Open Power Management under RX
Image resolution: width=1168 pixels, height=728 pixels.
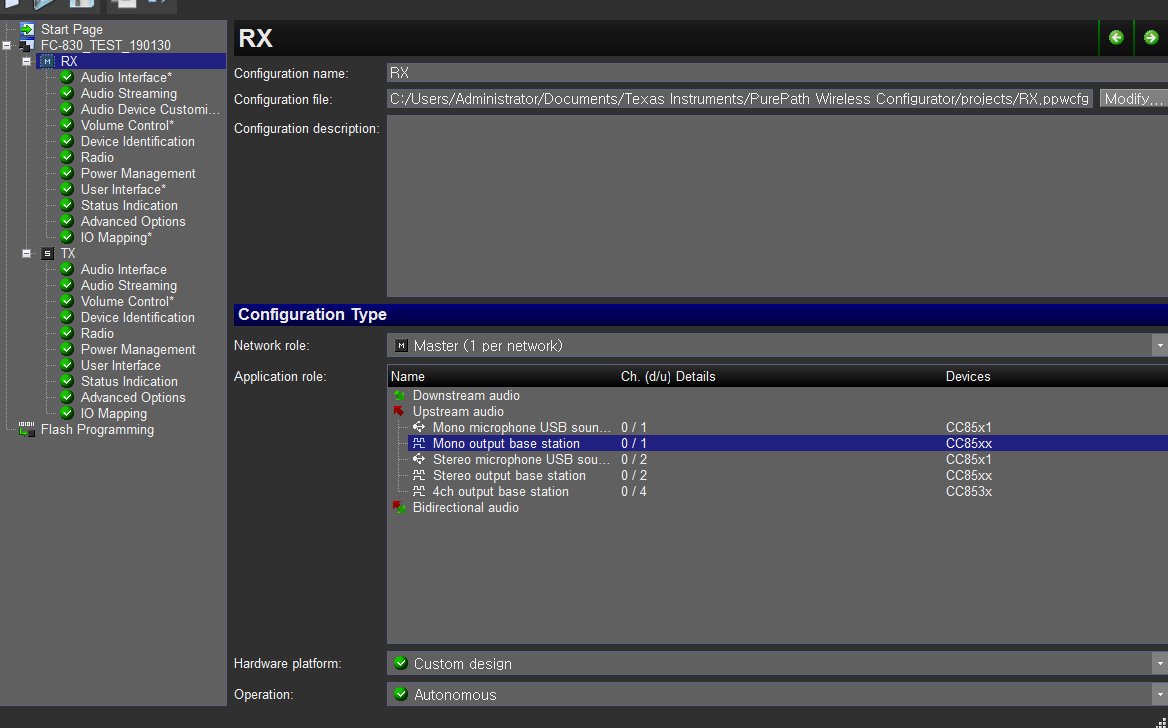[x=138, y=174]
